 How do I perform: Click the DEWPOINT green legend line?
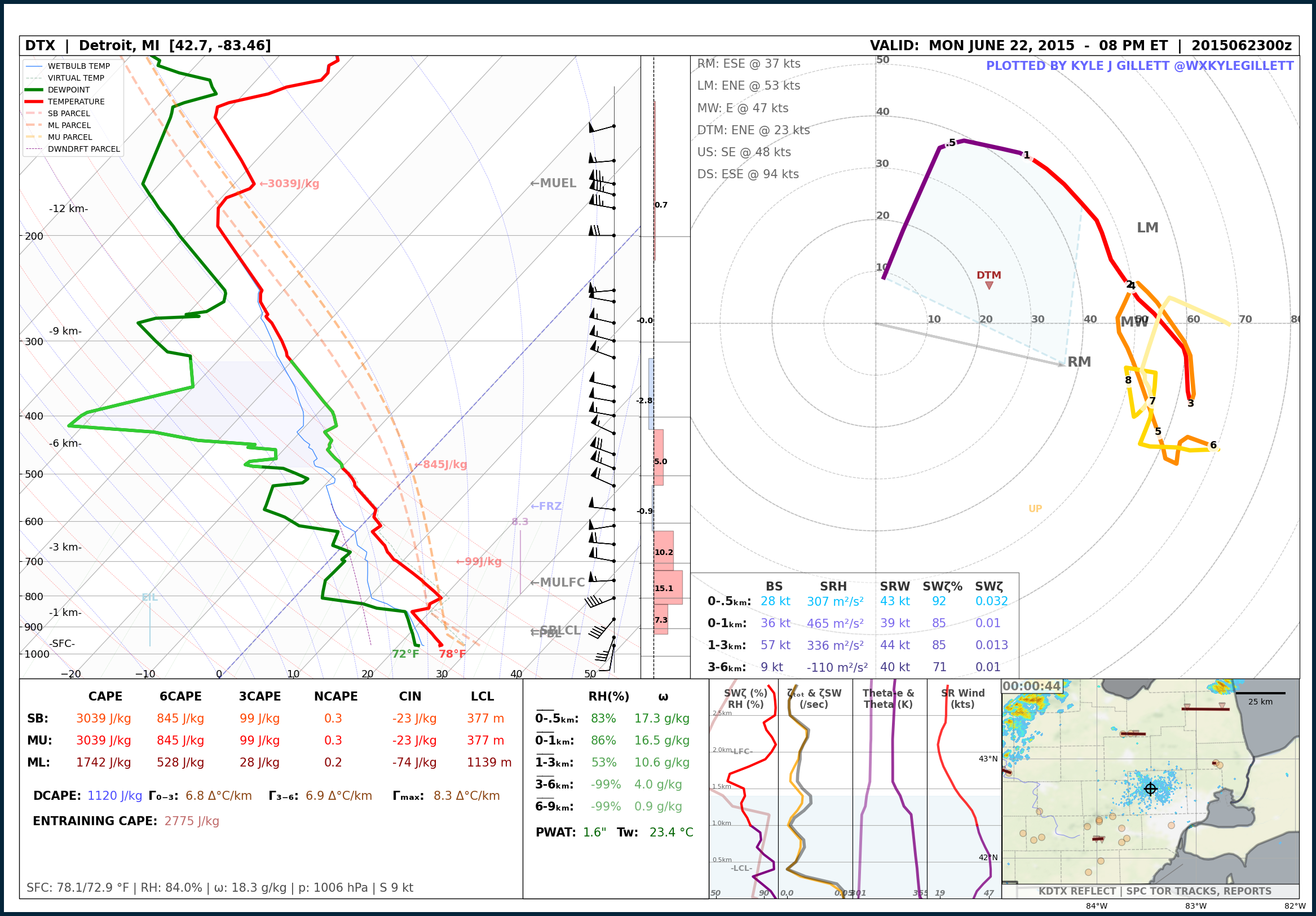pyautogui.click(x=34, y=90)
